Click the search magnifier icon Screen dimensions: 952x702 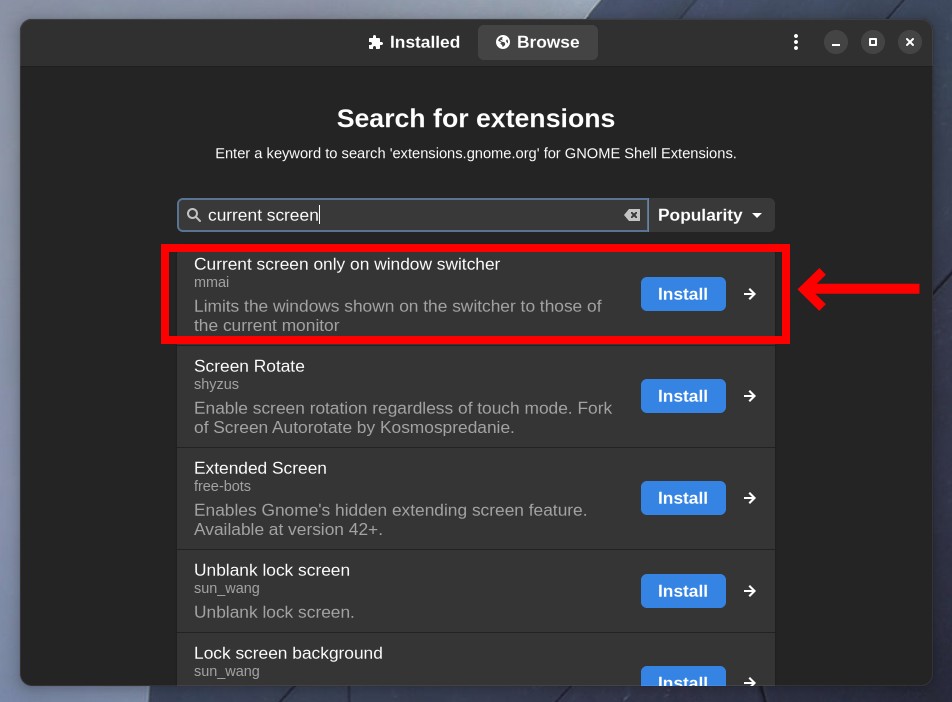(x=194, y=215)
